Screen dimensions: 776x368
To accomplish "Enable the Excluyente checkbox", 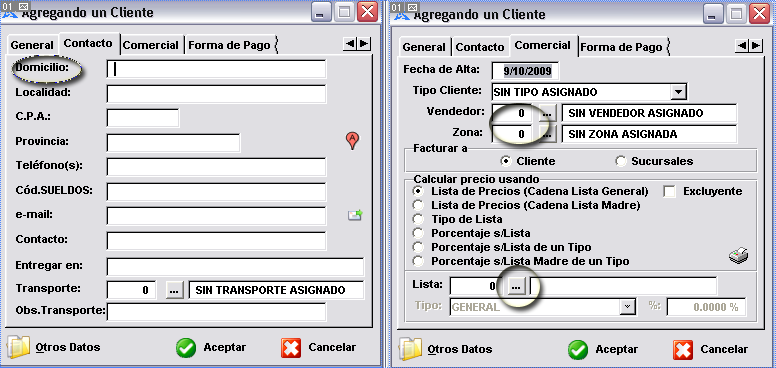I will (669, 191).
